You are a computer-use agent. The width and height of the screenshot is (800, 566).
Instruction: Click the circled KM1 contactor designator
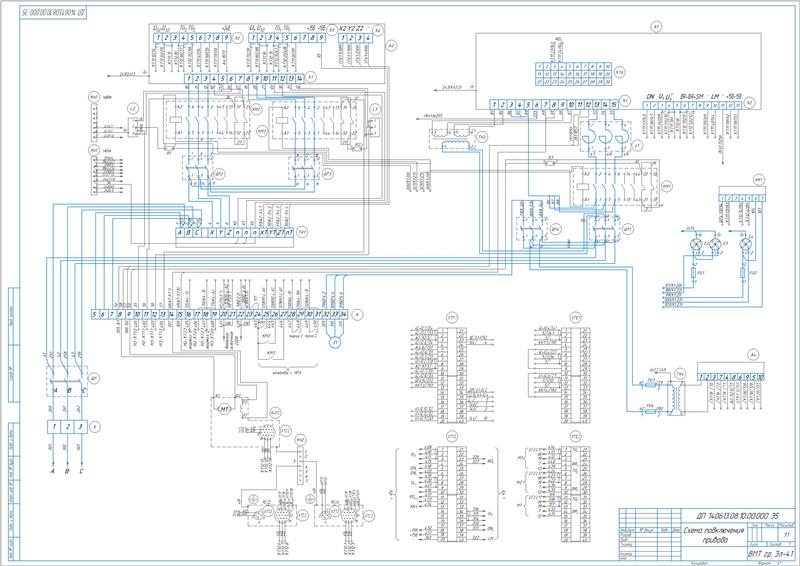click(x=667, y=187)
